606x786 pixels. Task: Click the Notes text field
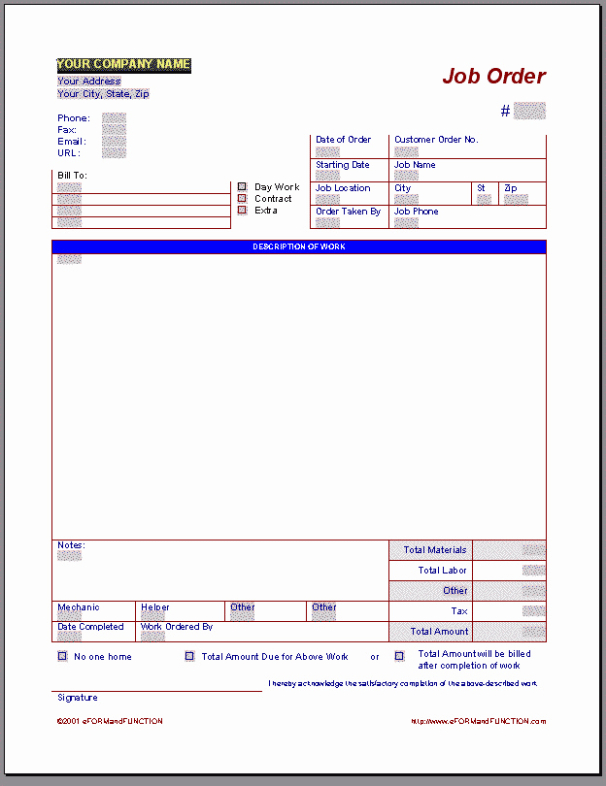69,556
